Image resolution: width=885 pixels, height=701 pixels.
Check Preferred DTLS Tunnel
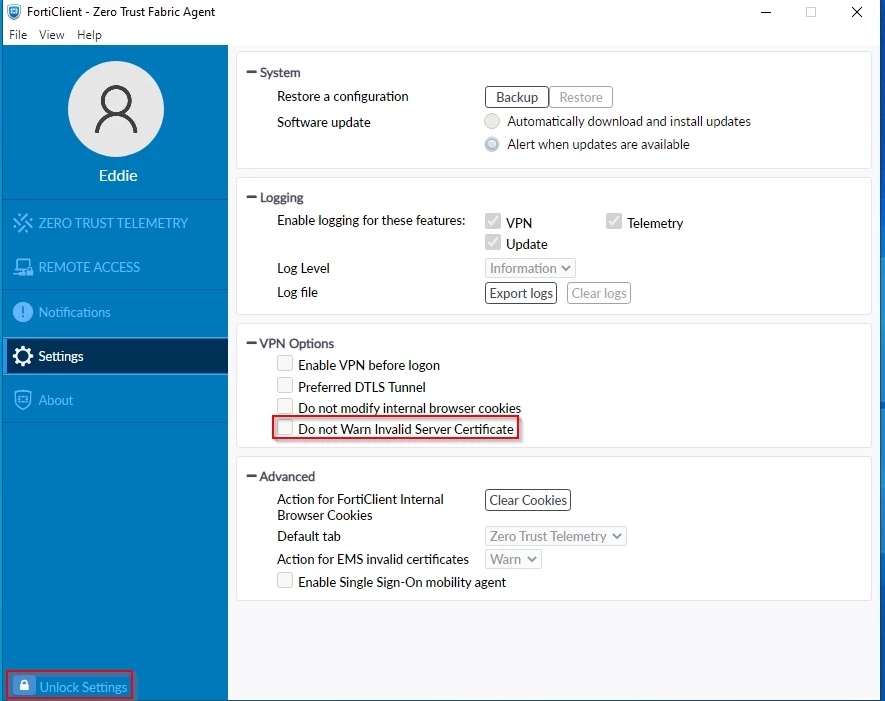285,385
